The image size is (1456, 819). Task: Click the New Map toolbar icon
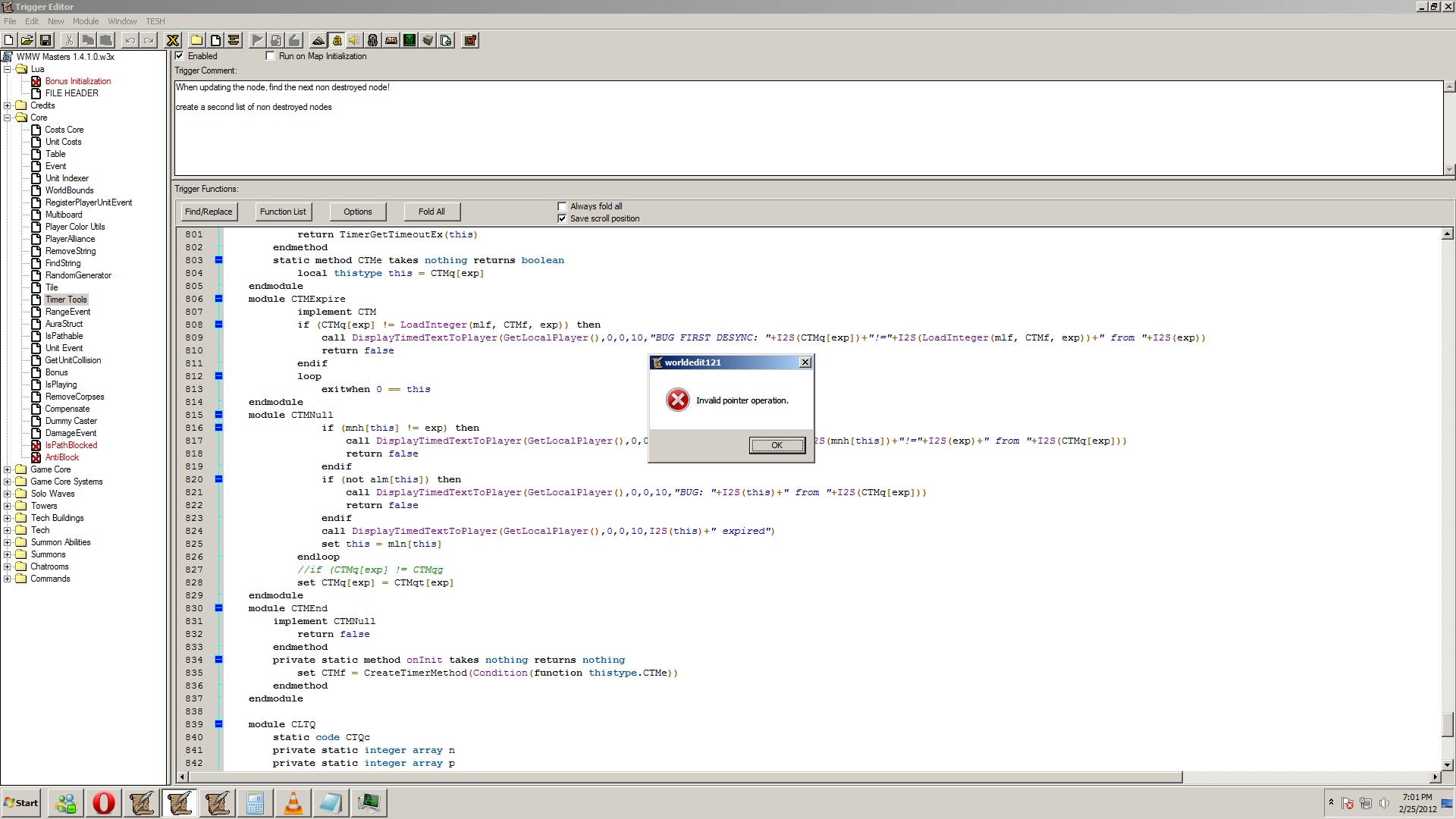9,40
